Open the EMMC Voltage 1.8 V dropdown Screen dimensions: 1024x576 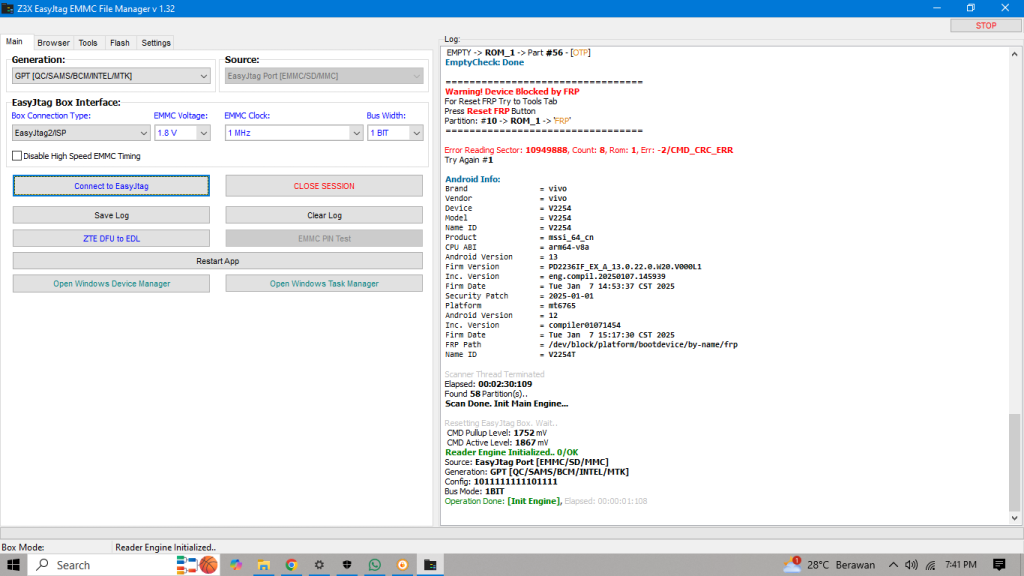click(x=182, y=133)
